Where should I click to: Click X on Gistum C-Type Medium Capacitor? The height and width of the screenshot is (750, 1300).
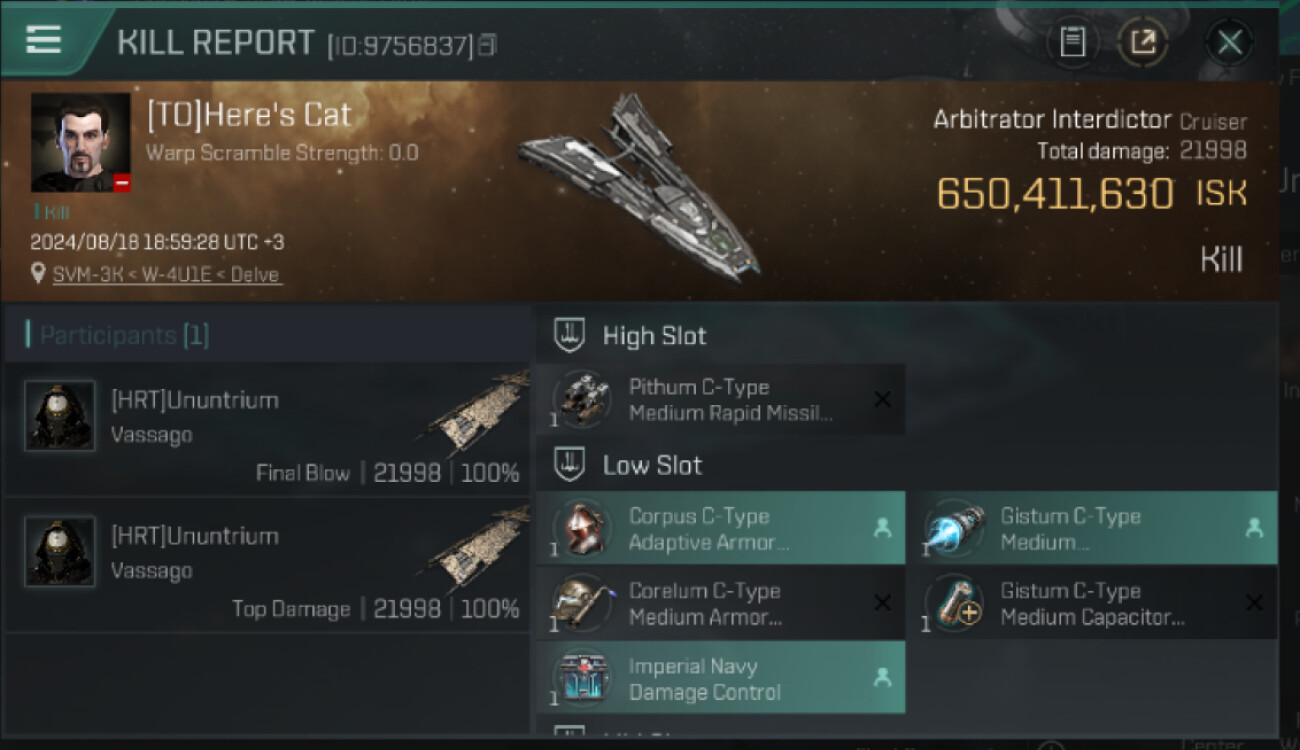(x=1254, y=603)
